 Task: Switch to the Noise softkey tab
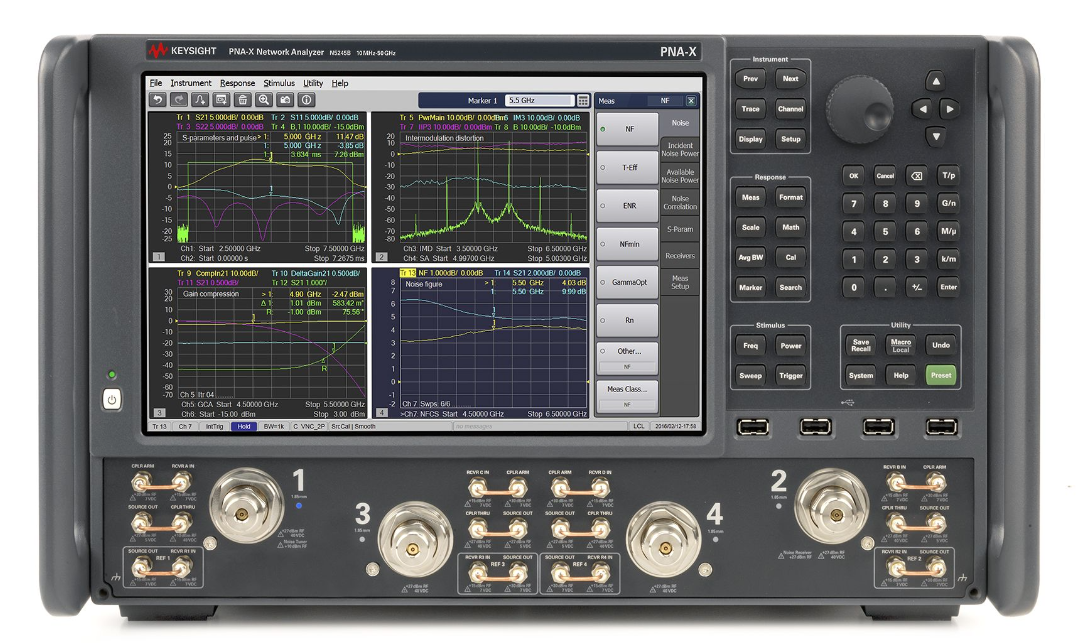click(x=680, y=123)
